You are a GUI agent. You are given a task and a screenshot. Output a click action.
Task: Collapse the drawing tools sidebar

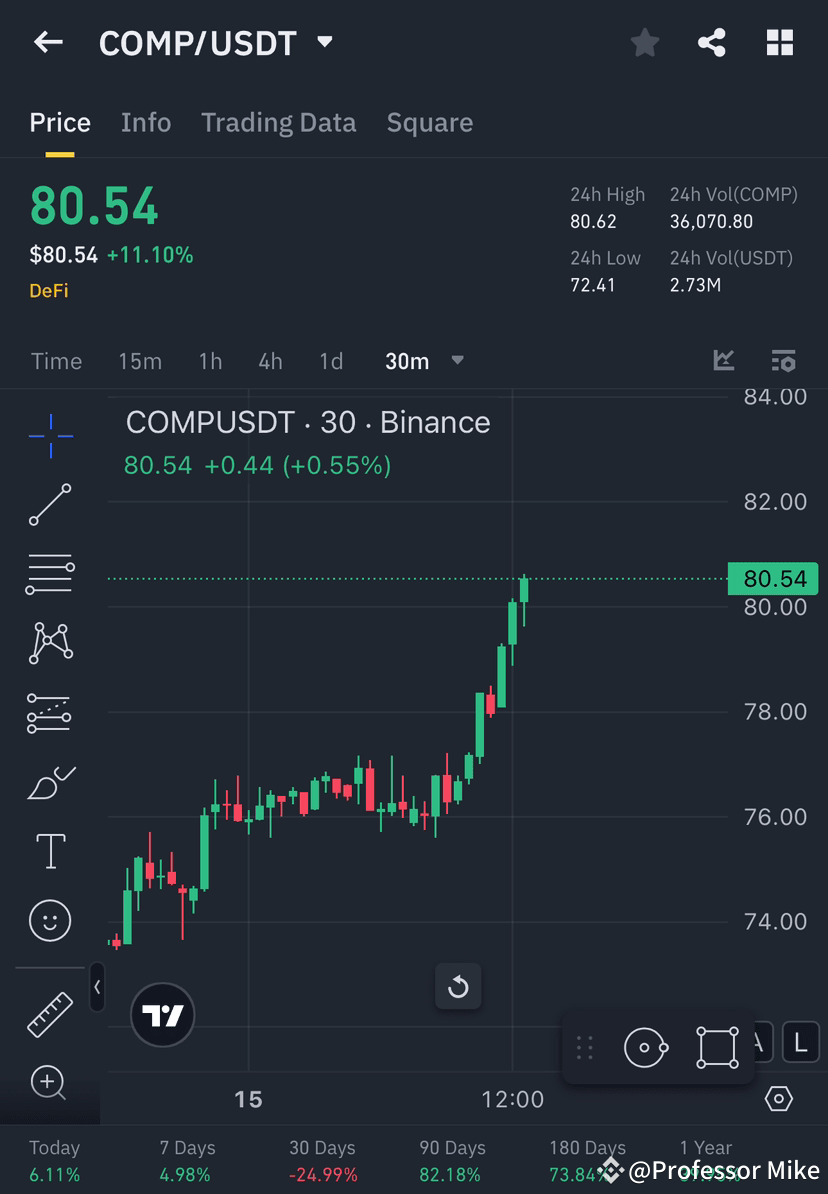[97, 988]
